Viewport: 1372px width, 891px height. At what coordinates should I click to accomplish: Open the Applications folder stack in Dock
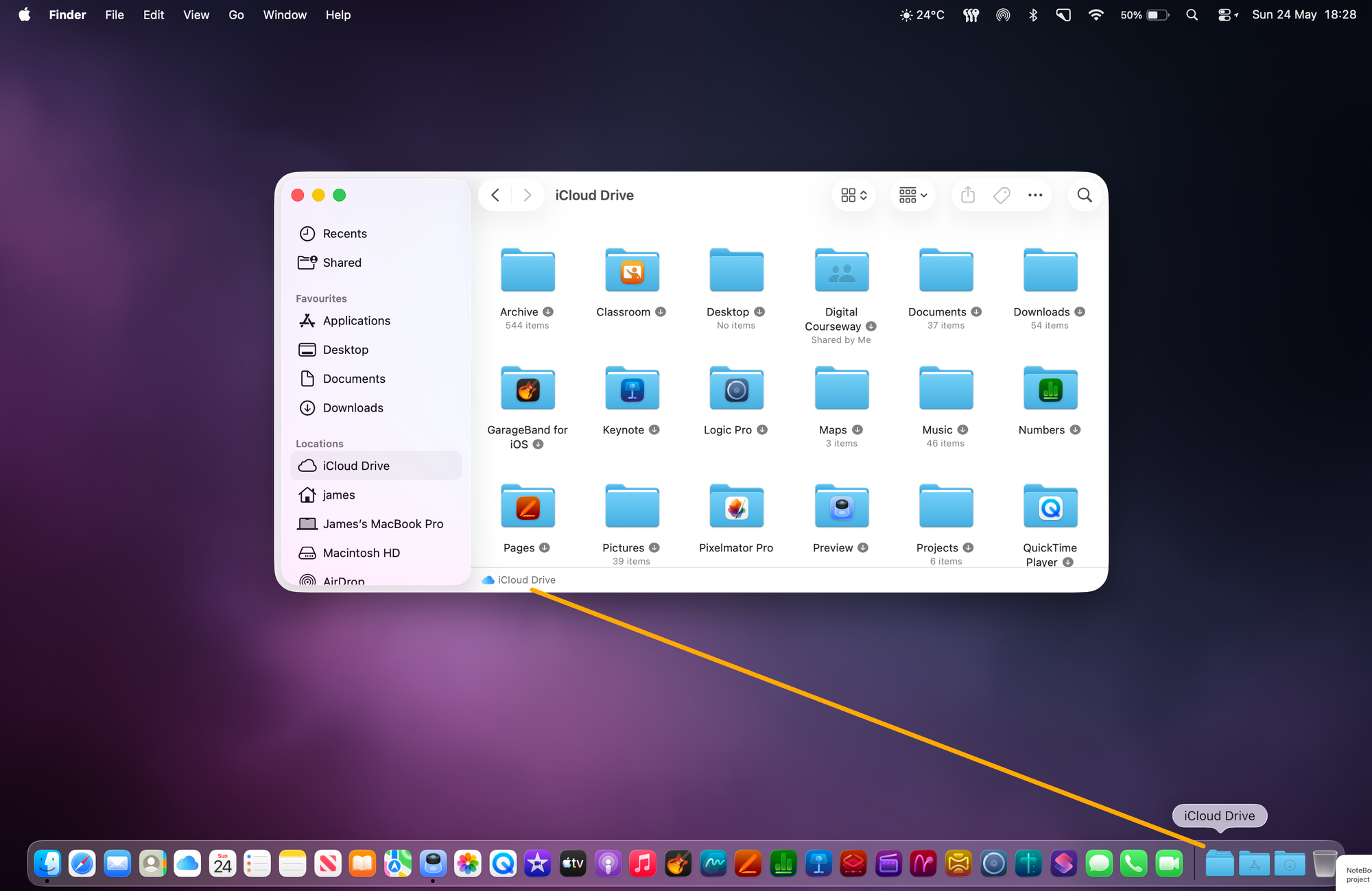[1255, 864]
